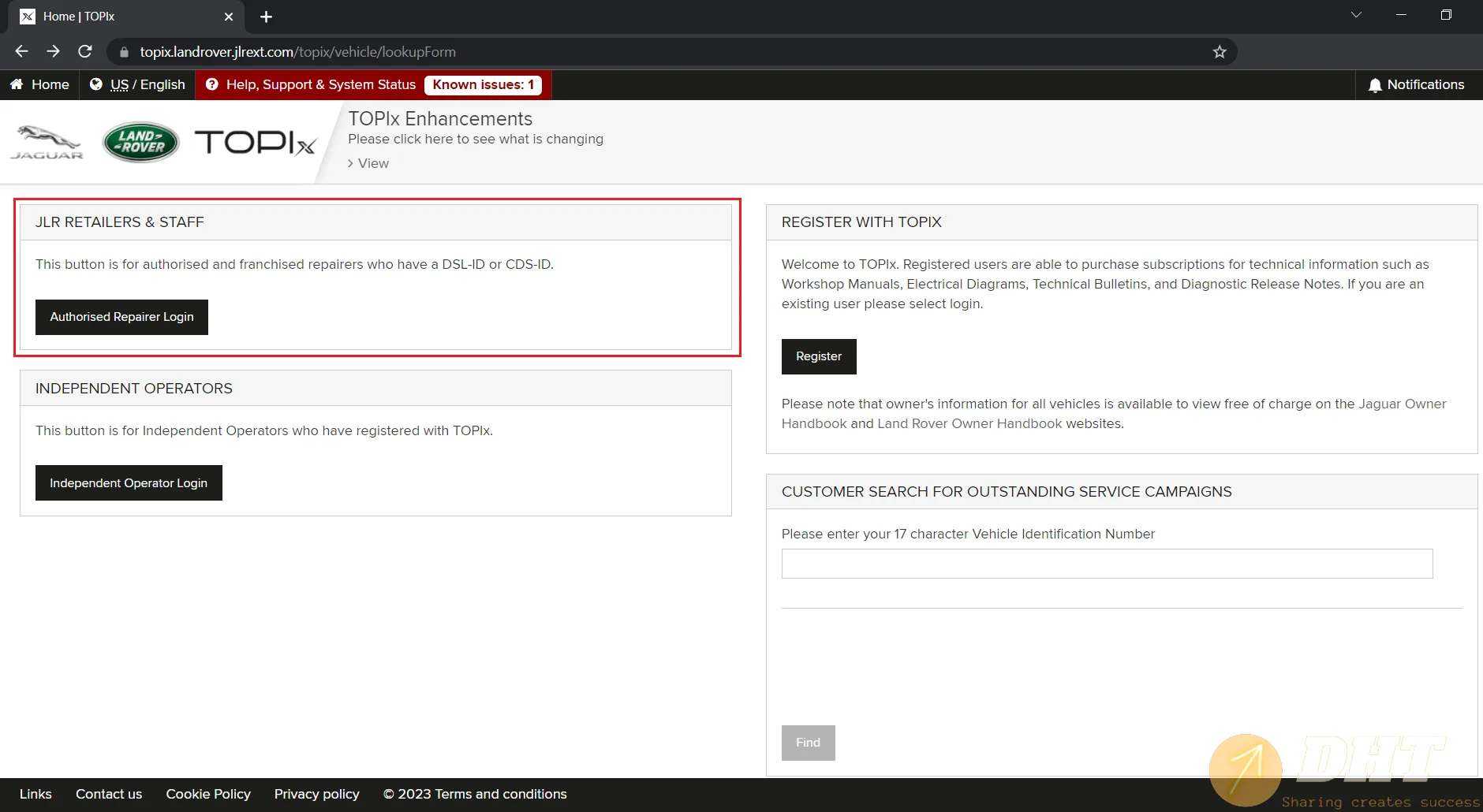Click the site security padlock icon
This screenshot has width=1483, height=812.
coord(124,52)
